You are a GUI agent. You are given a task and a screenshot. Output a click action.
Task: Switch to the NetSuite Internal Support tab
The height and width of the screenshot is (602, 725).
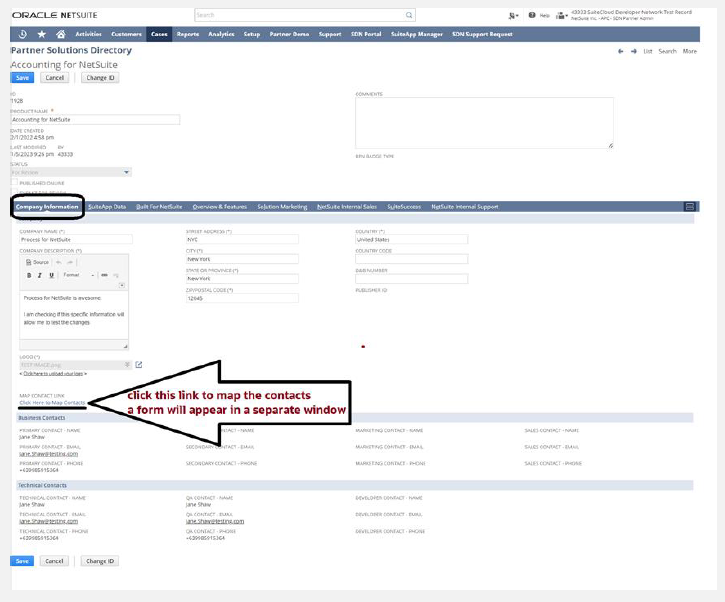[465, 207]
